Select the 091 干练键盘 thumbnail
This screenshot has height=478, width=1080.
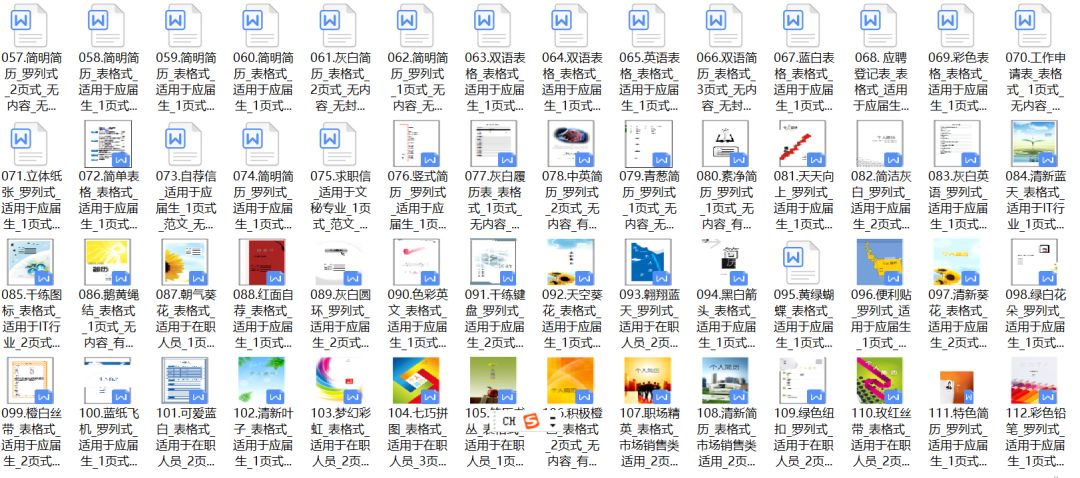tap(493, 262)
